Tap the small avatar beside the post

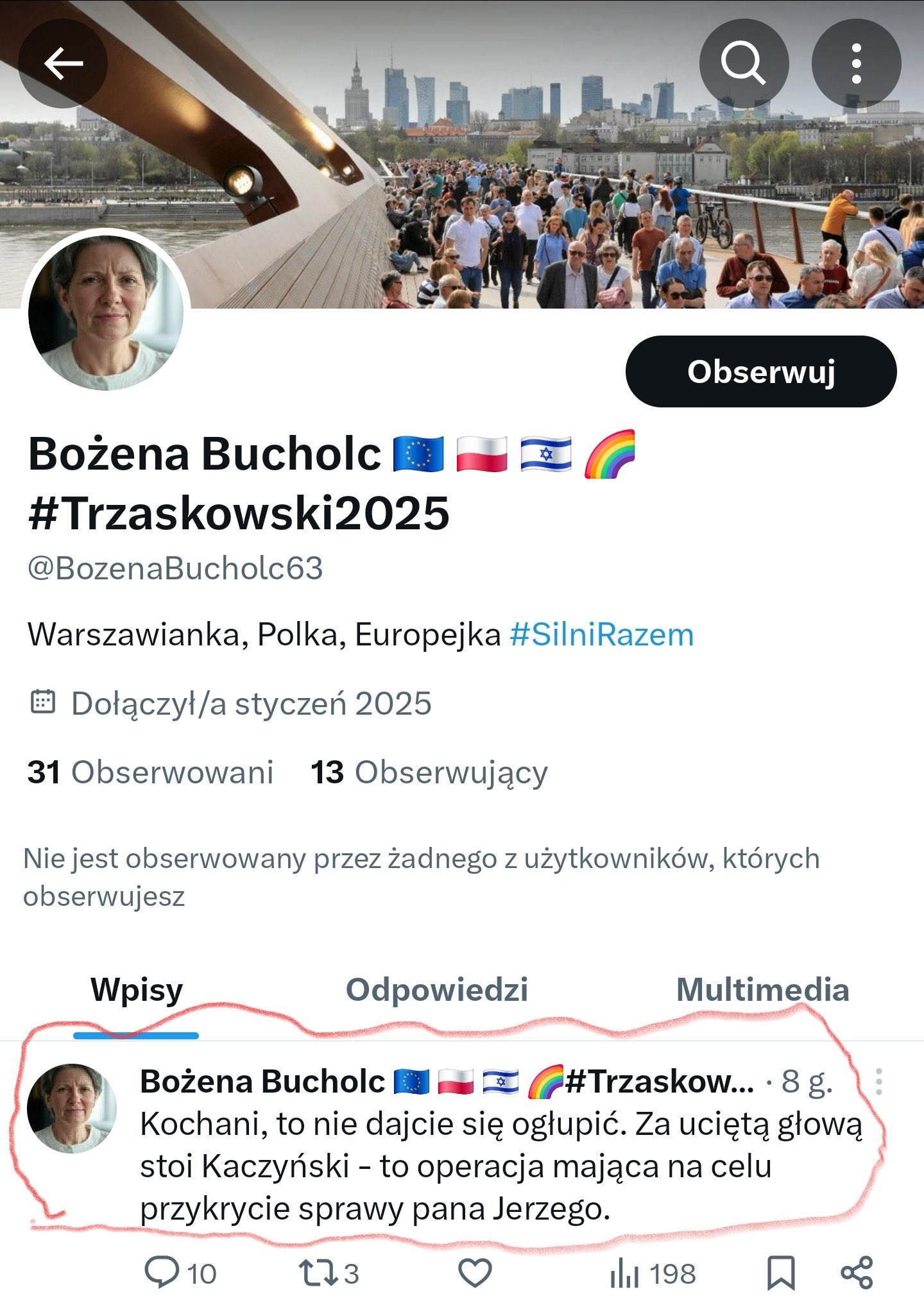click(71, 1109)
